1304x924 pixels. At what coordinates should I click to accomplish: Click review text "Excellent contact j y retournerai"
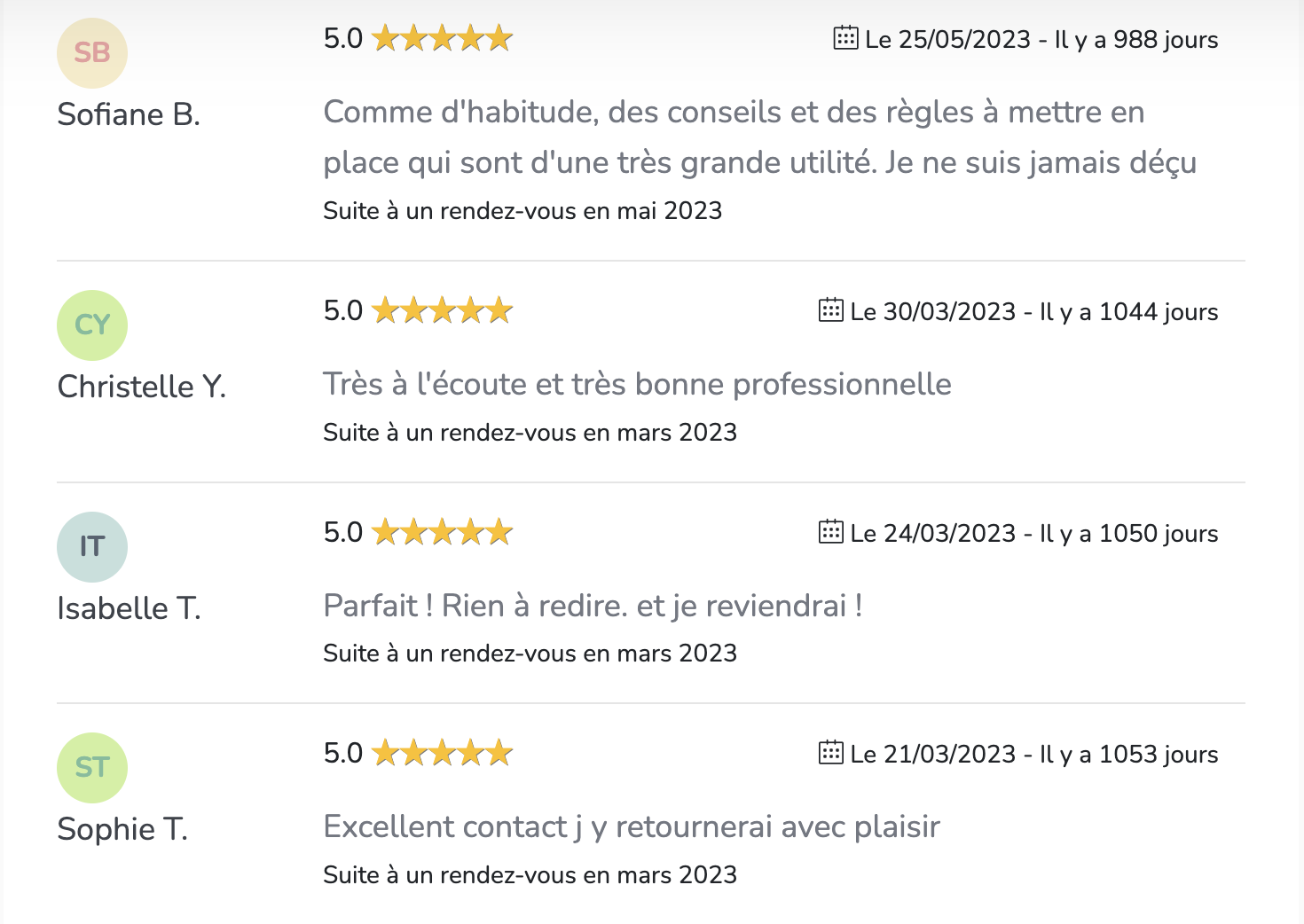pyautogui.click(x=631, y=827)
